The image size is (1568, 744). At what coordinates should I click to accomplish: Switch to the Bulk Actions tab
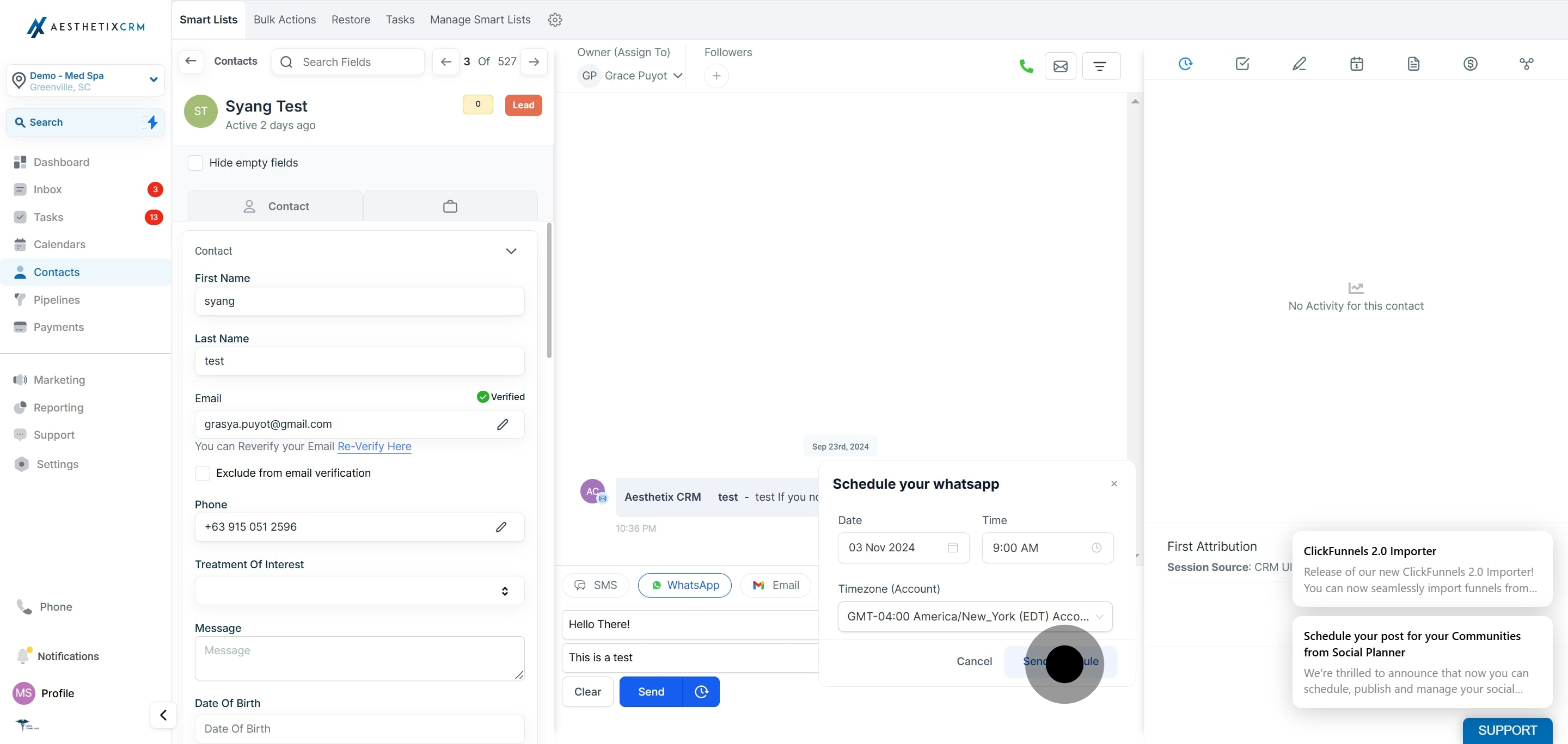tap(285, 20)
